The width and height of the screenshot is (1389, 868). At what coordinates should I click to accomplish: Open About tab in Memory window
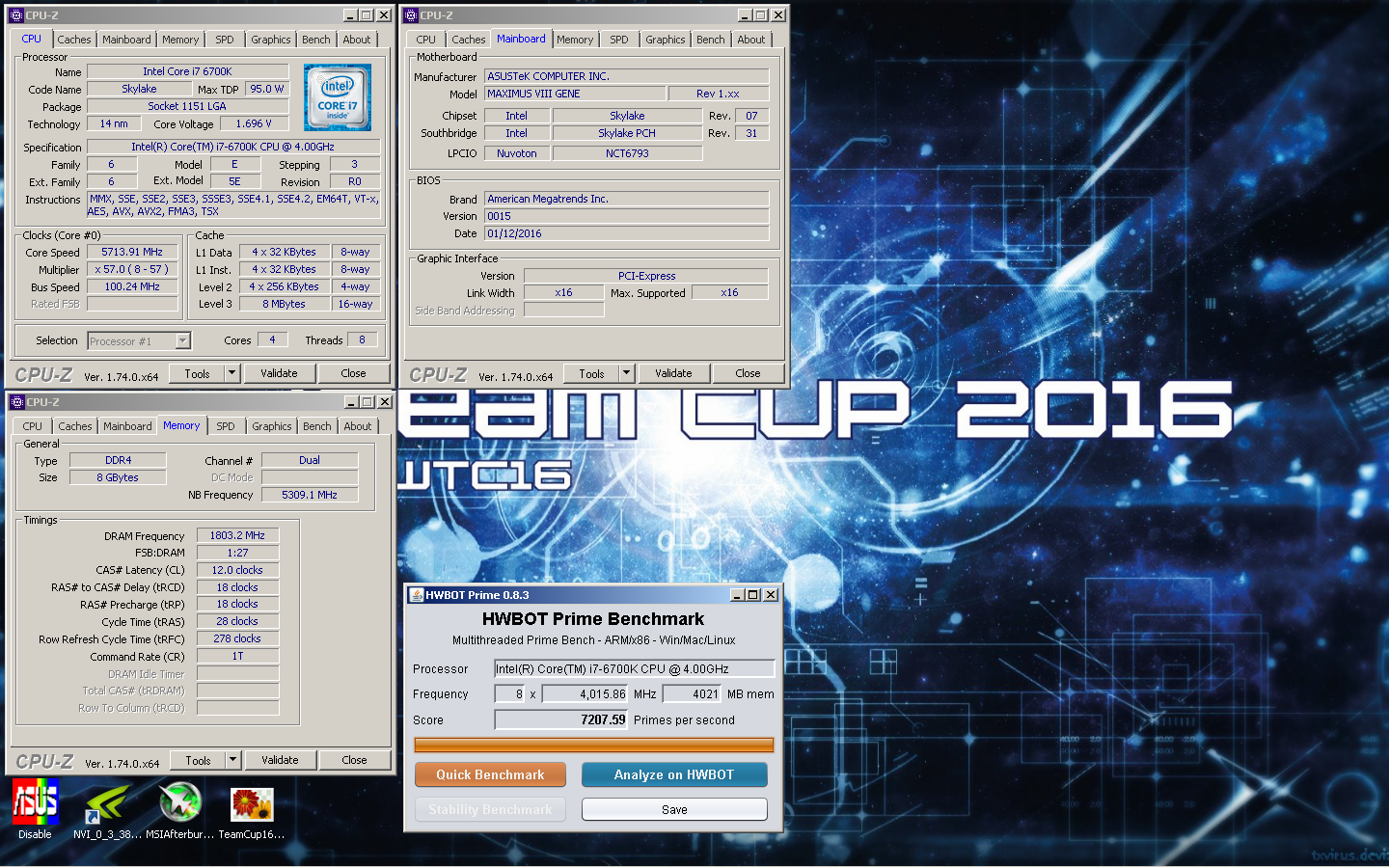point(358,426)
